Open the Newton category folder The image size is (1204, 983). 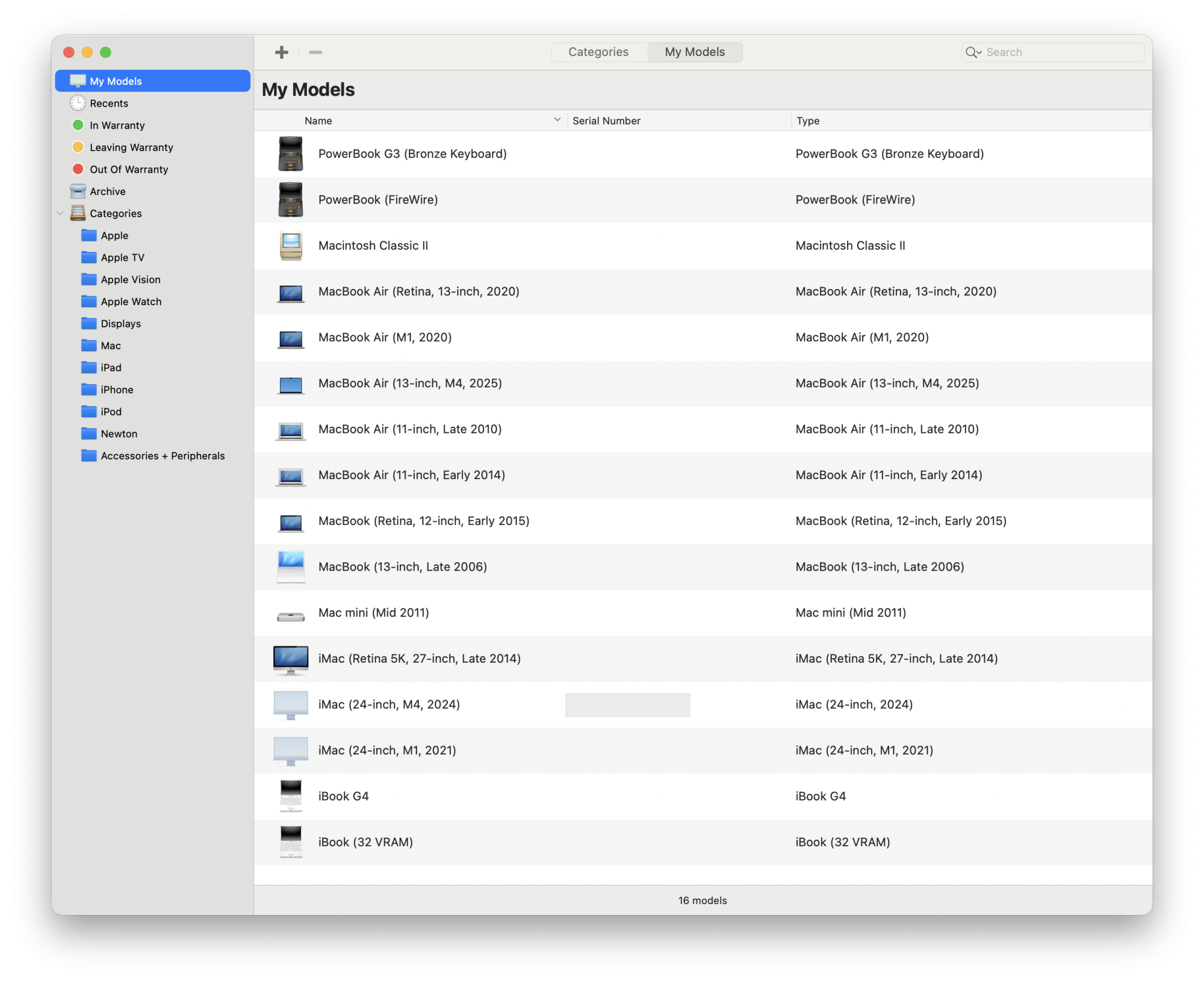pyautogui.click(x=87, y=433)
